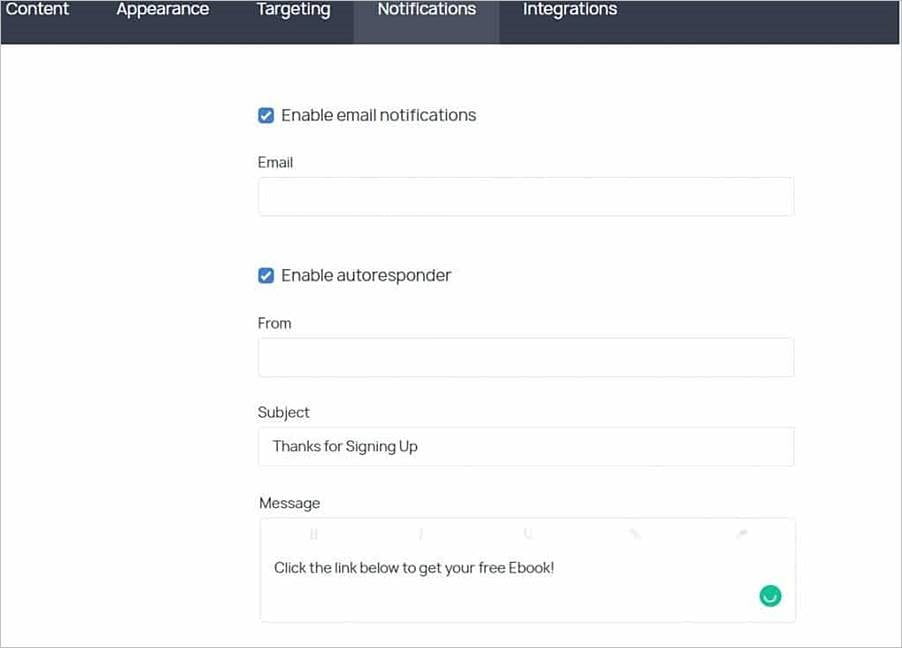Focus the Email input field
902x648 pixels.
[526, 197]
